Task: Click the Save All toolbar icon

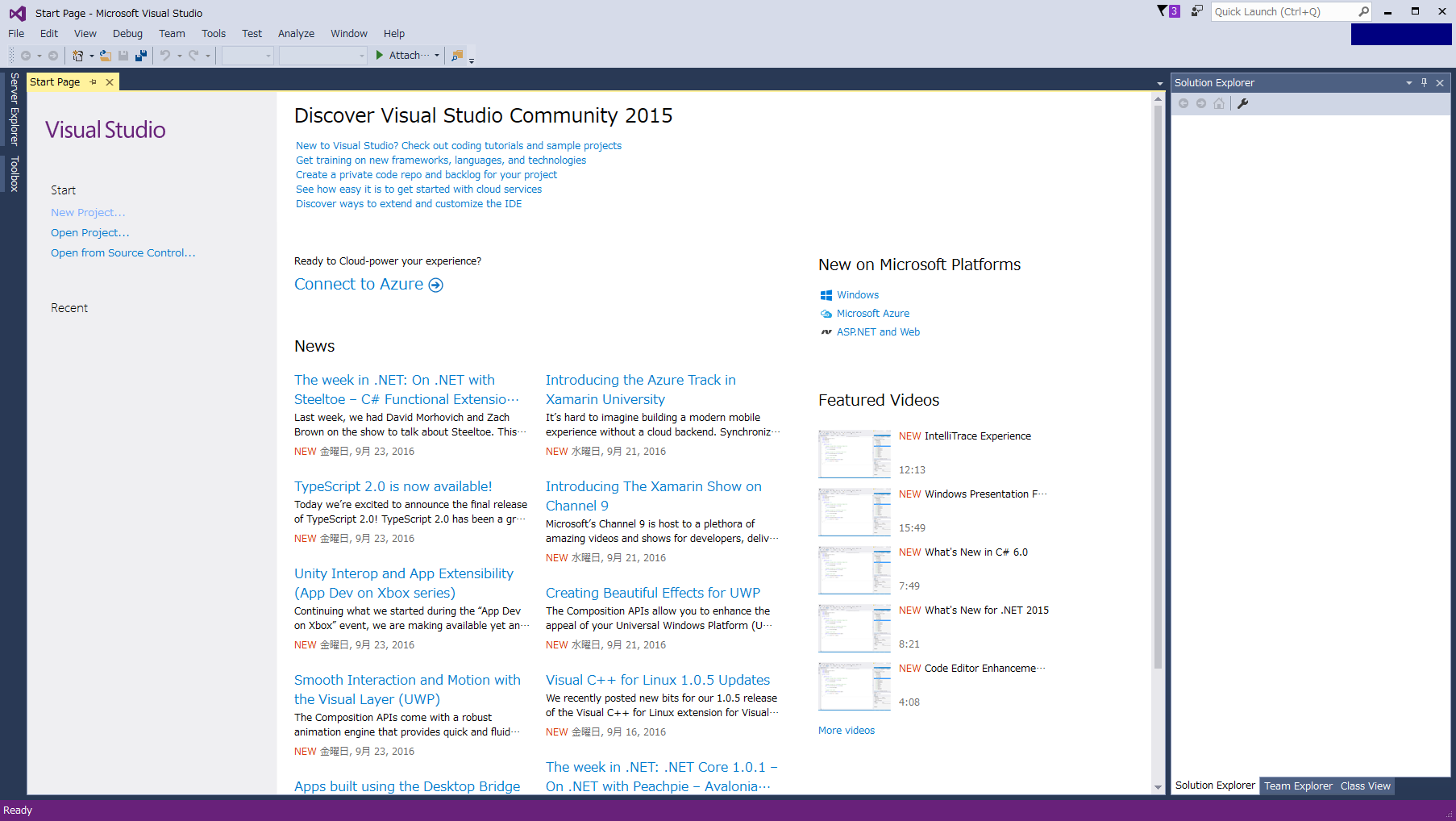Action: coord(141,56)
